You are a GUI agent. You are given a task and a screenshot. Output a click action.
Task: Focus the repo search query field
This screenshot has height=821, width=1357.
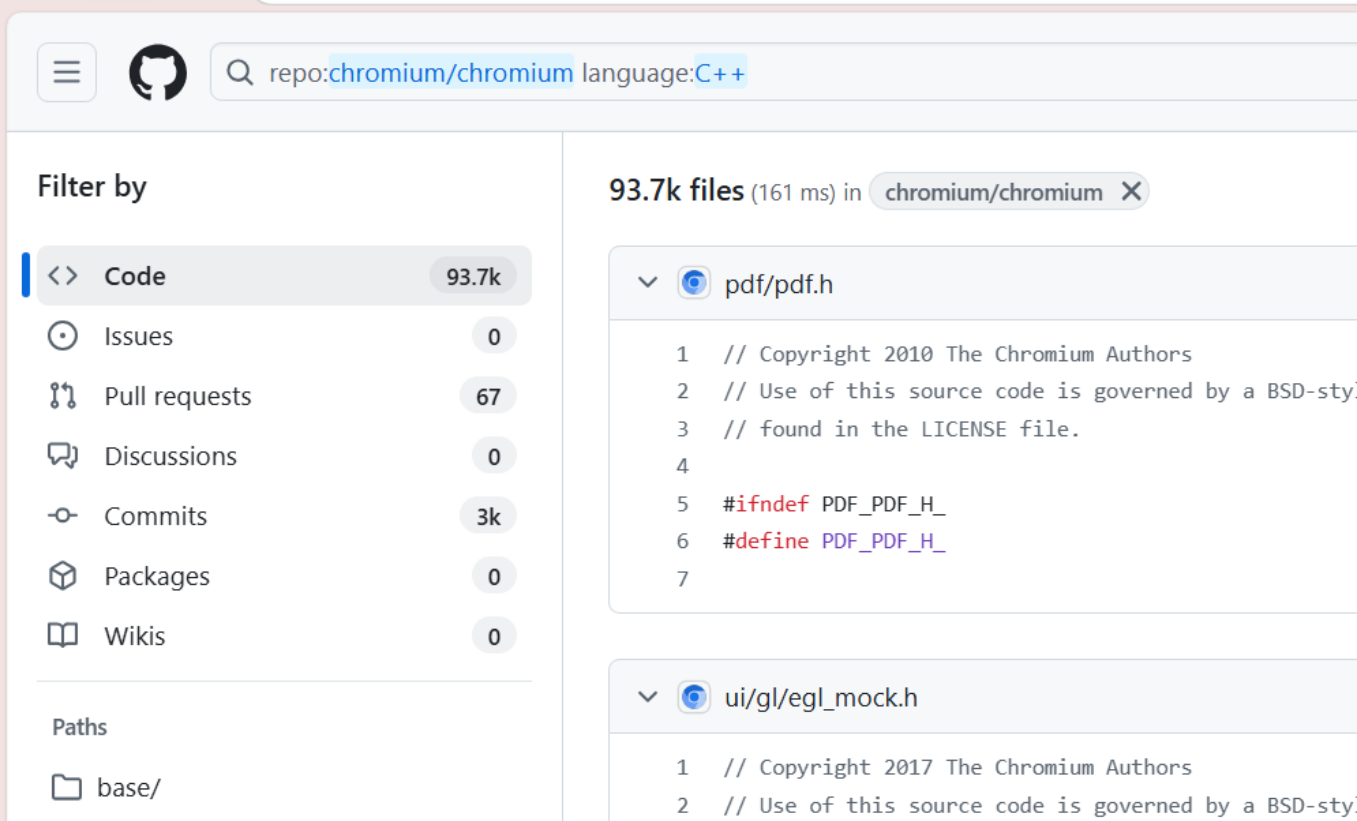click(x=783, y=72)
